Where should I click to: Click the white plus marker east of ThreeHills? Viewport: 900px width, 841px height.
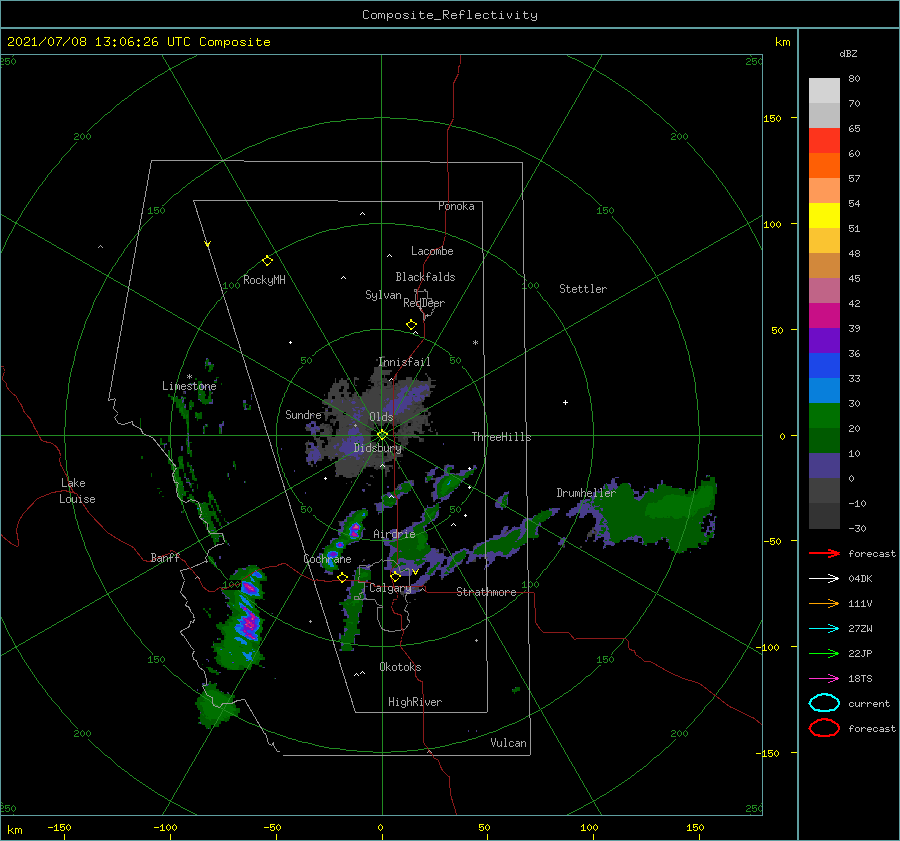[x=565, y=402]
